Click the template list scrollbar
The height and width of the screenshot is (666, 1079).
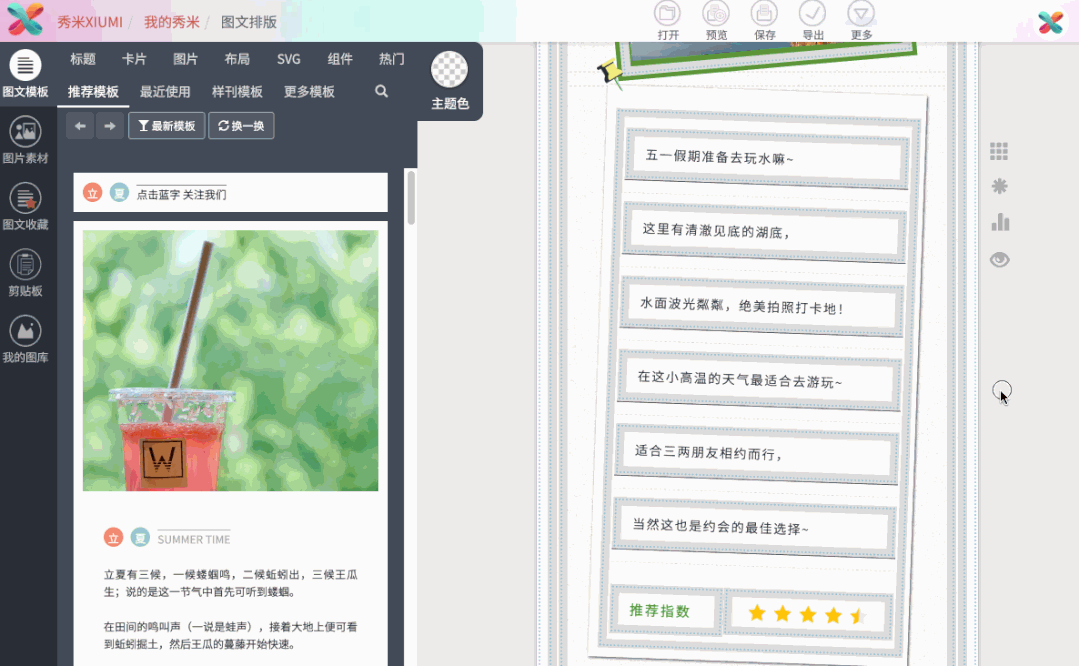(x=411, y=197)
